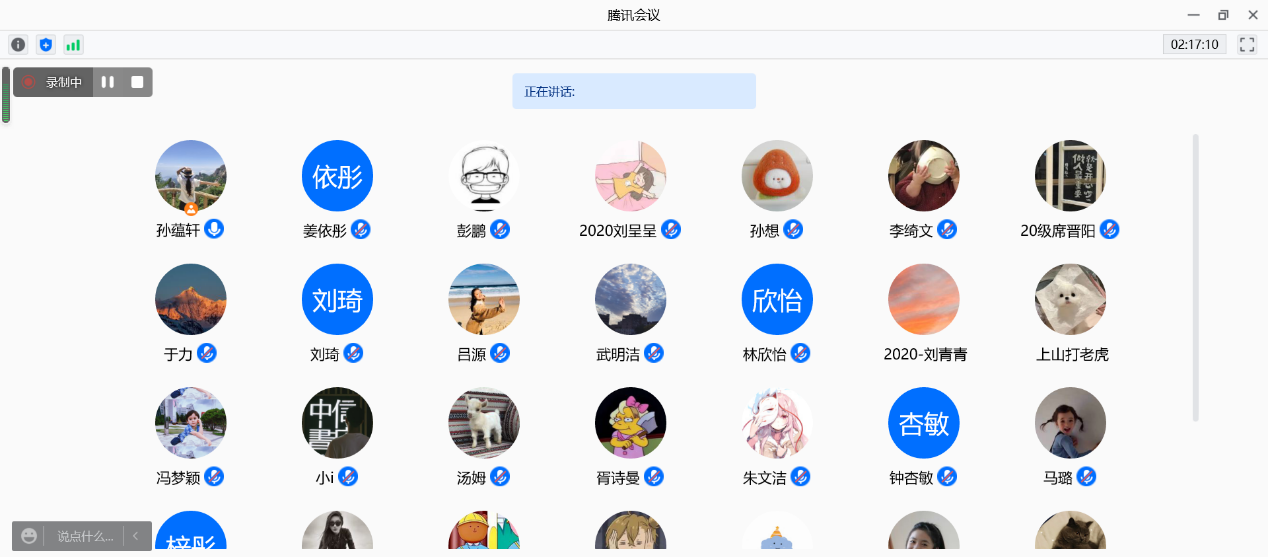
Task: Select 马璐's child photo avatar
Action: point(1070,423)
